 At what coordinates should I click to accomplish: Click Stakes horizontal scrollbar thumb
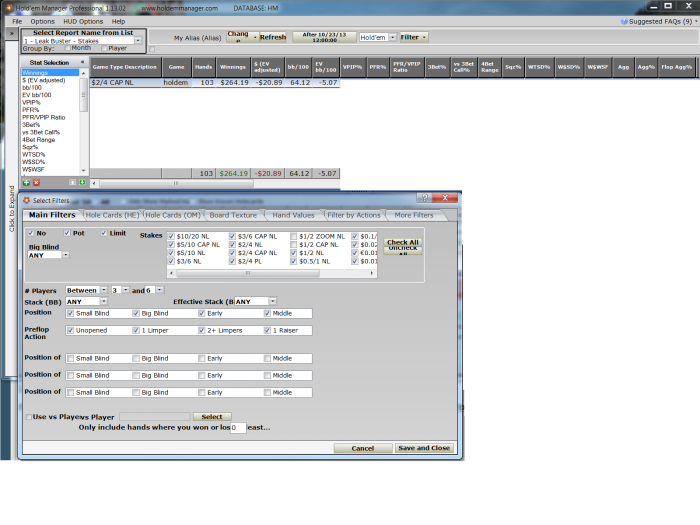(x=248, y=273)
